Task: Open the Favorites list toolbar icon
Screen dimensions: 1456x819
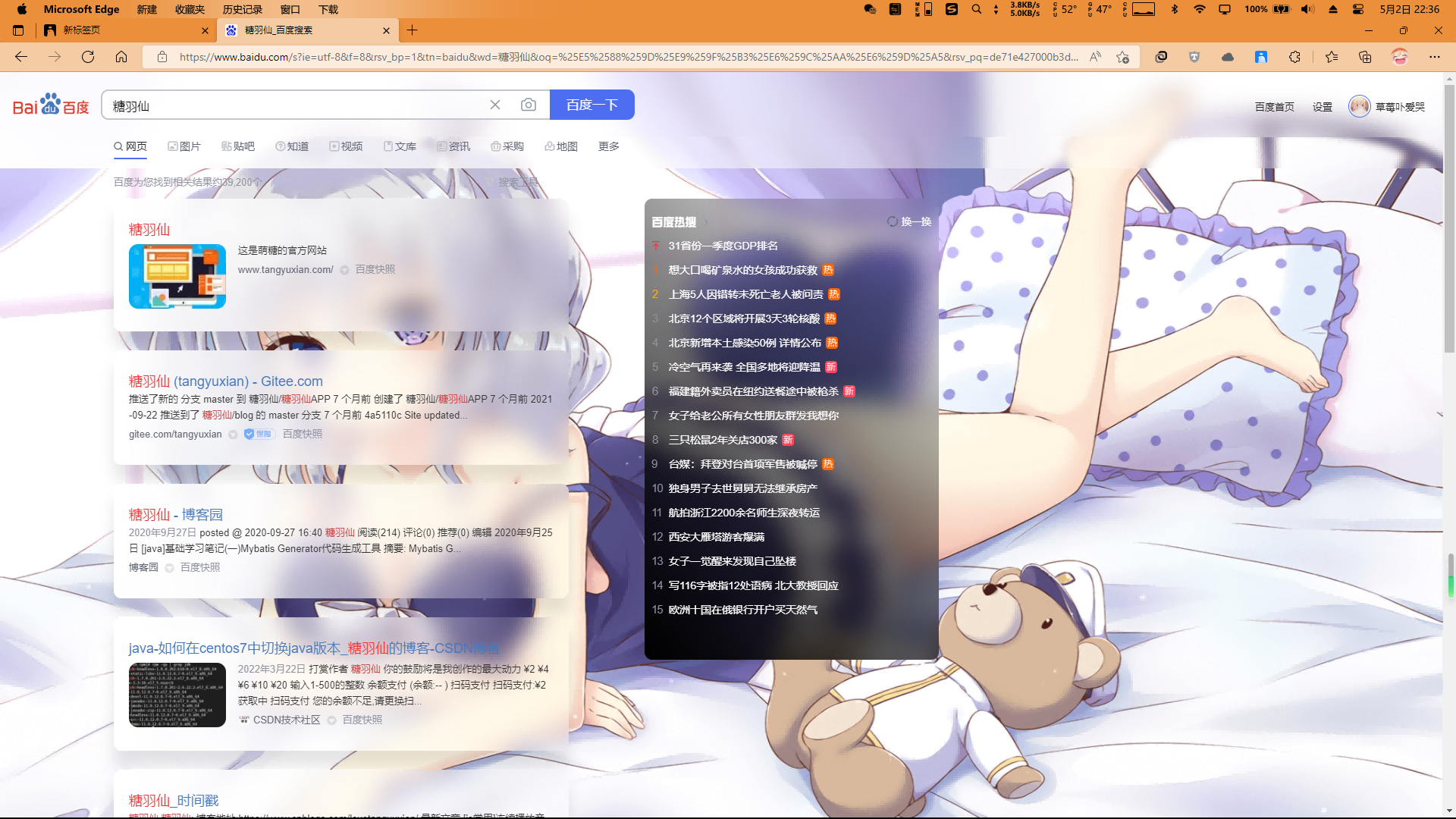Action: point(1332,57)
